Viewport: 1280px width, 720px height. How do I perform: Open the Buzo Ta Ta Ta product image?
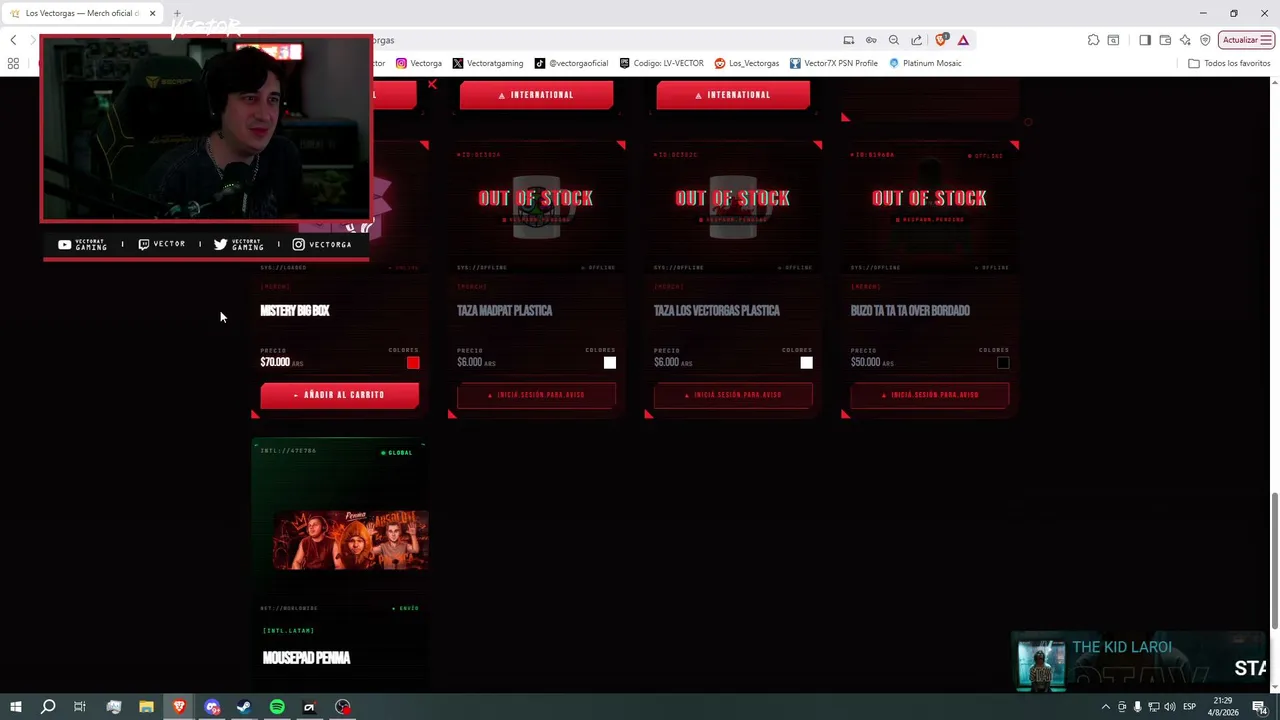(930, 207)
